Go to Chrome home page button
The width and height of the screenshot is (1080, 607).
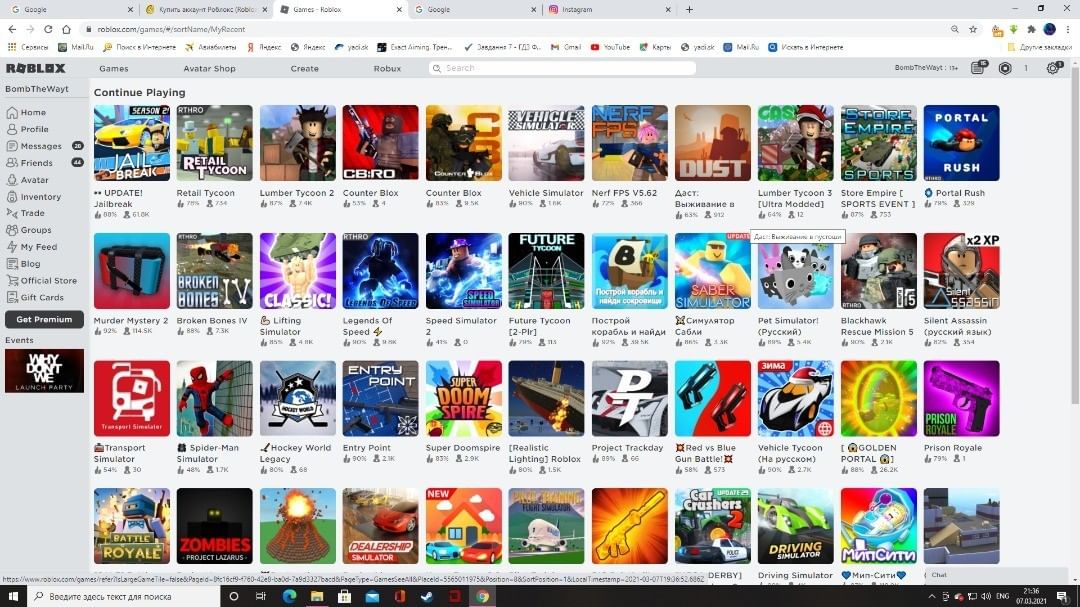[66, 29]
